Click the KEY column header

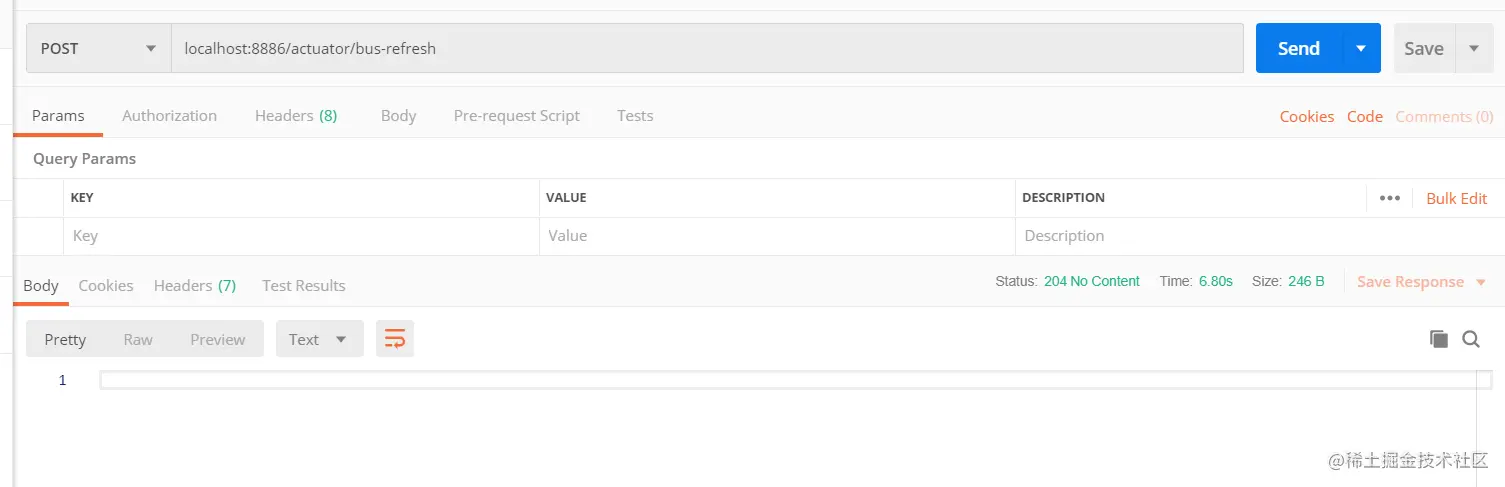(x=82, y=198)
